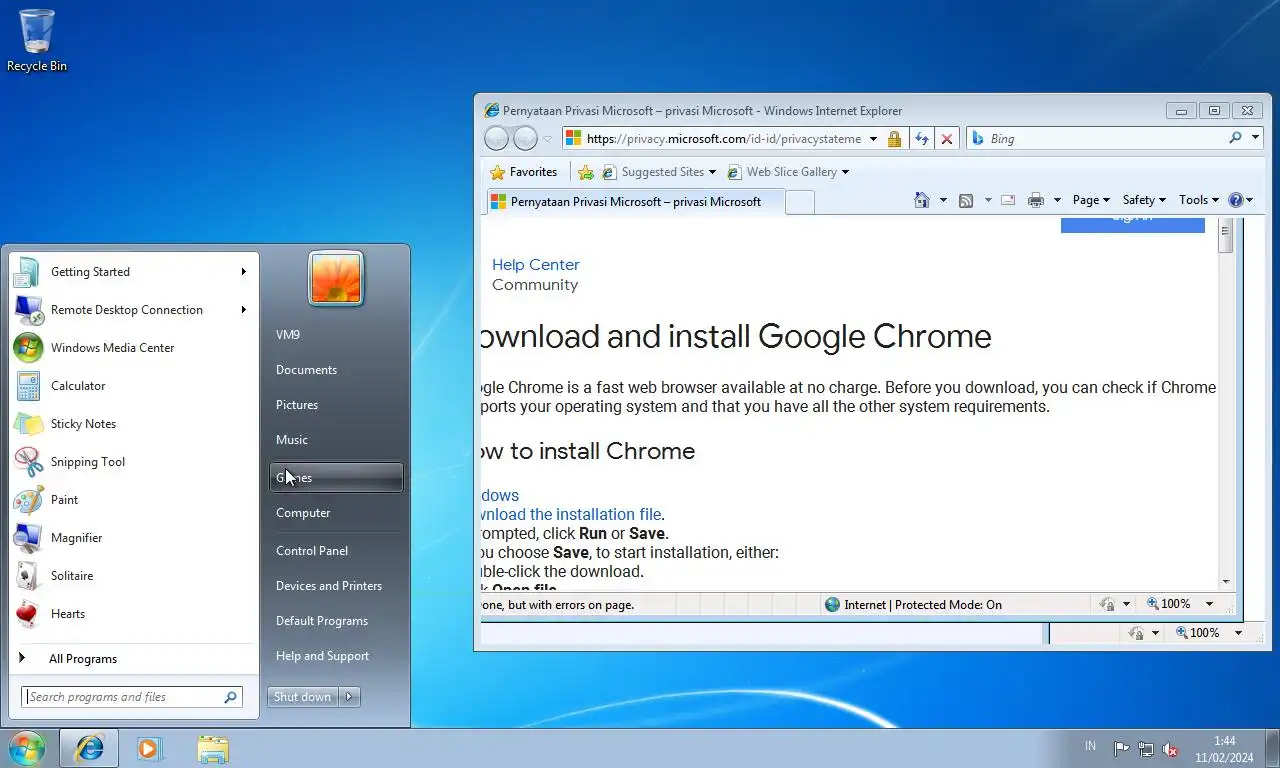Open Devices and Printers

pos(336,586)
